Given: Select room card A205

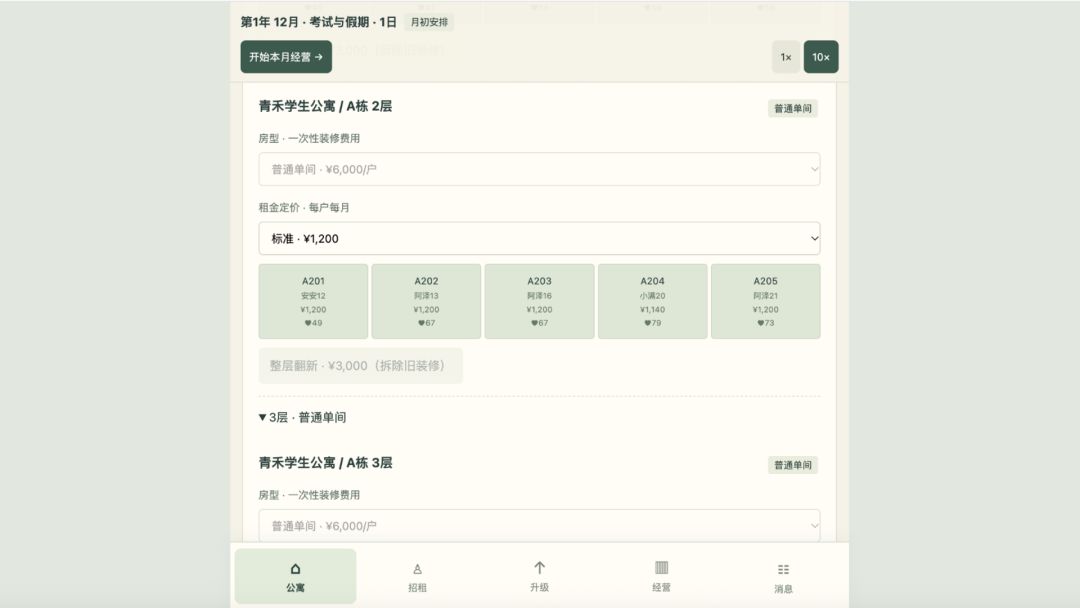Looking at the screenshot, I should (x=765, y=302).
